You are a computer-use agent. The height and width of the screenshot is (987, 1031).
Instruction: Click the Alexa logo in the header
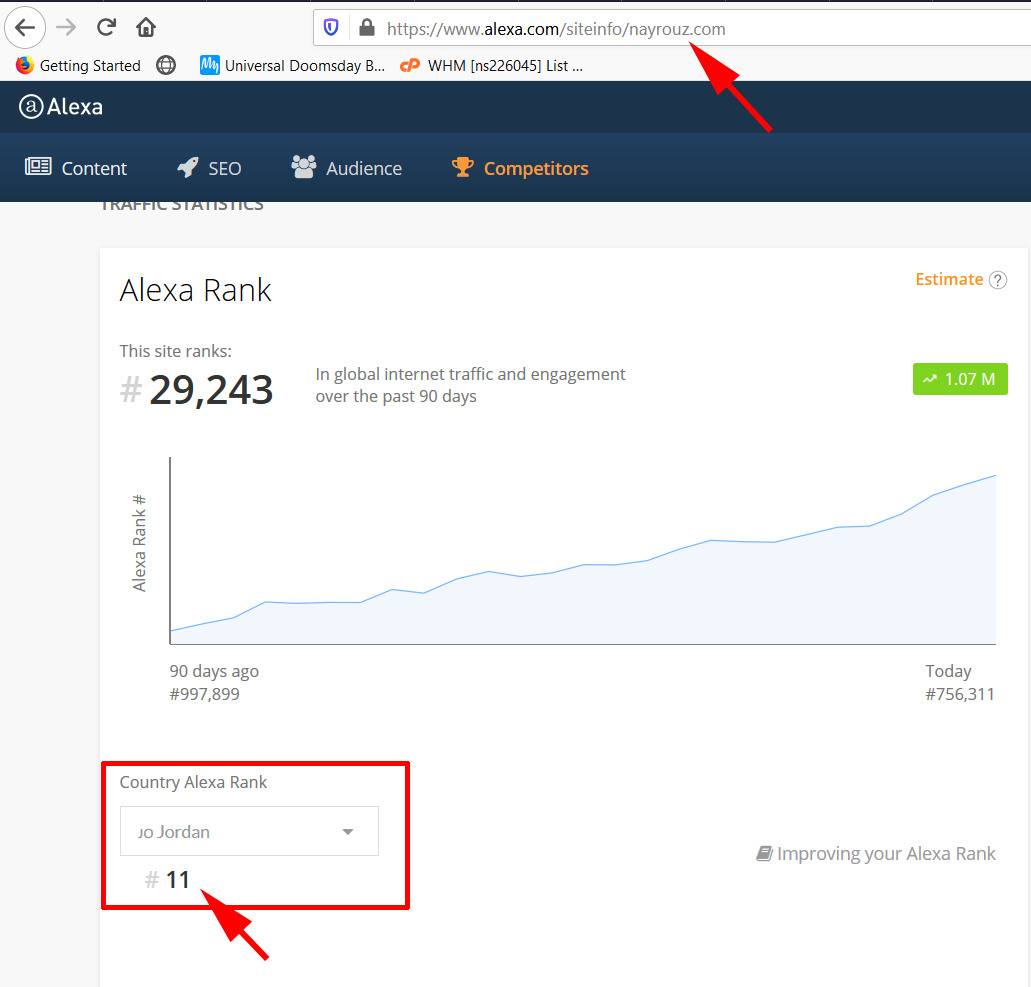coord(61,107)
